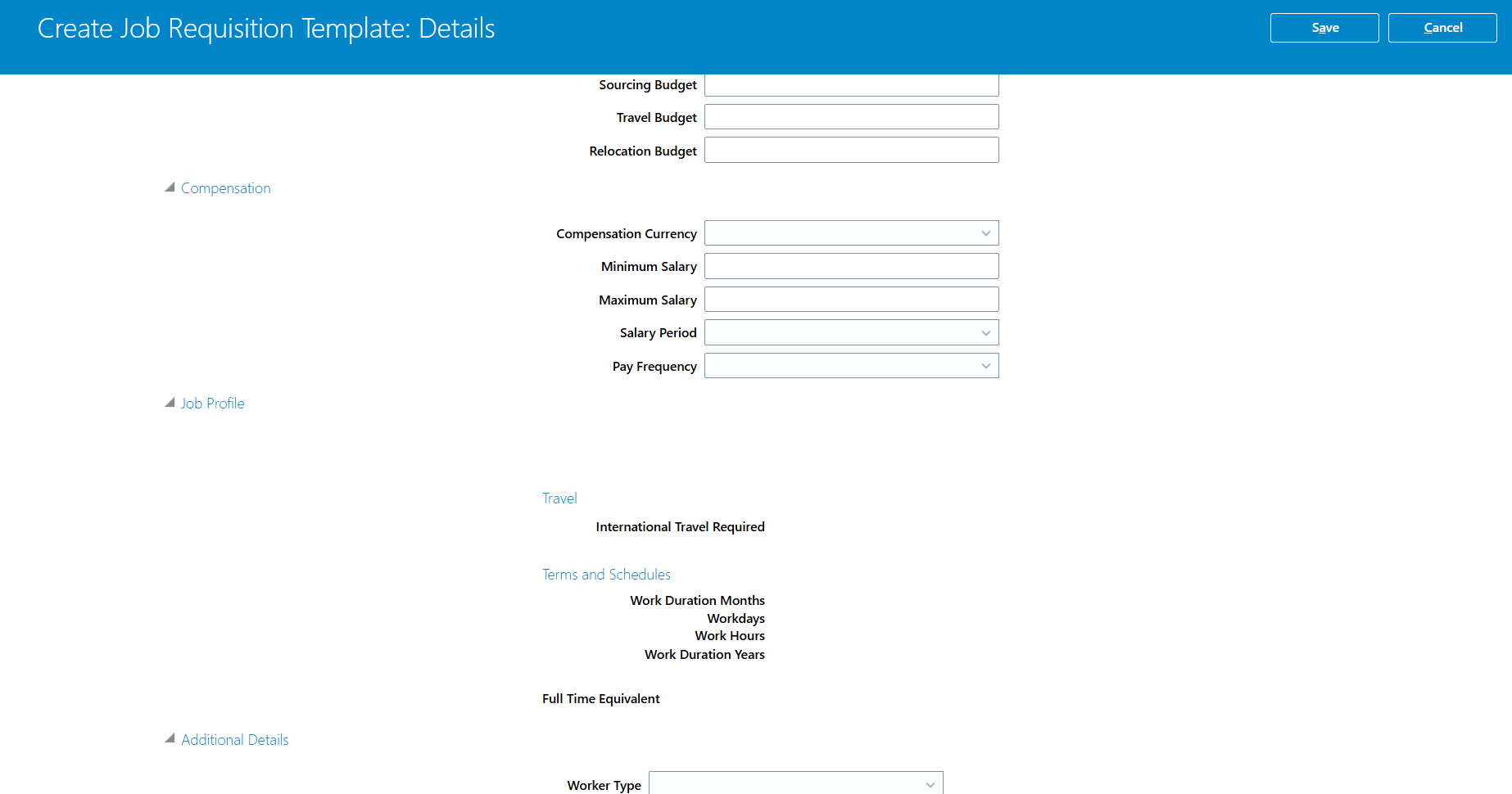Open the Compensation Currency dropdown
This screenshot has width=1512, height=794.
852,233
